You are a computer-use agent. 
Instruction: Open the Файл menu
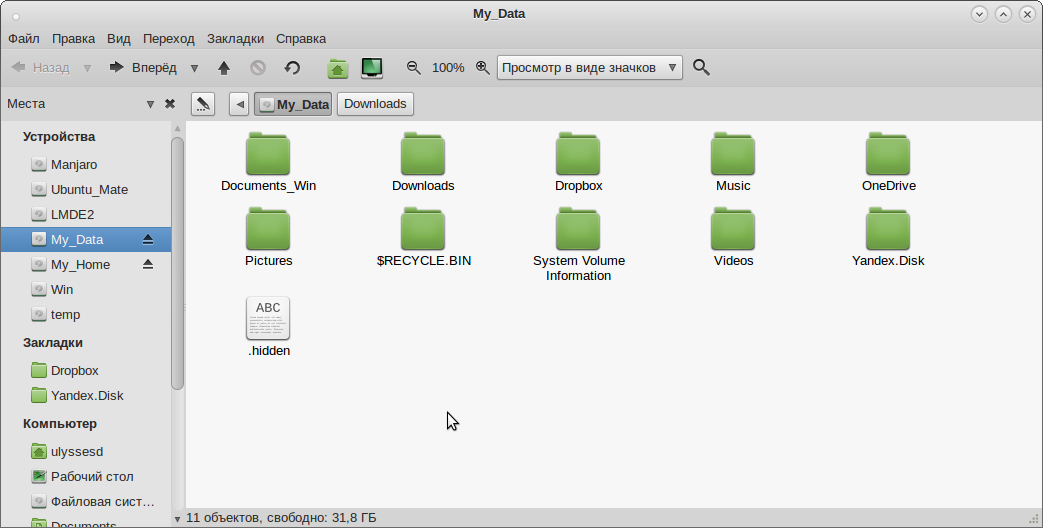pyautogui.click(x=24, y=39)
